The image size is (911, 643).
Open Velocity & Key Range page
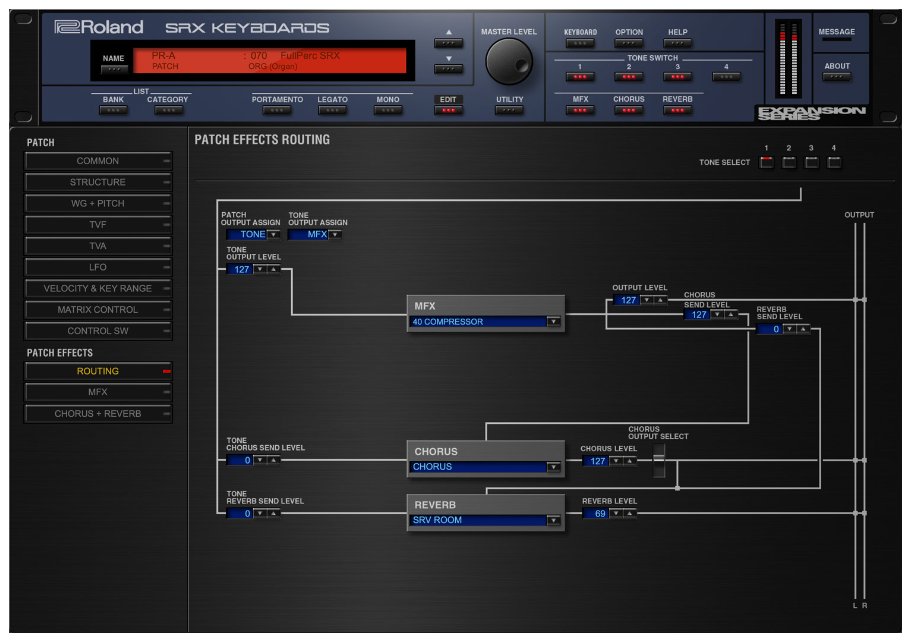(x=98, y=289)
